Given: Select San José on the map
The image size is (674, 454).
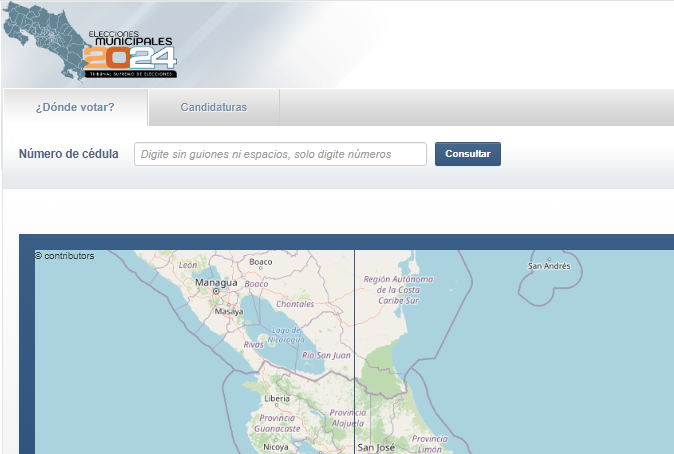Looking at the screenshot, I should click(378, 448).
